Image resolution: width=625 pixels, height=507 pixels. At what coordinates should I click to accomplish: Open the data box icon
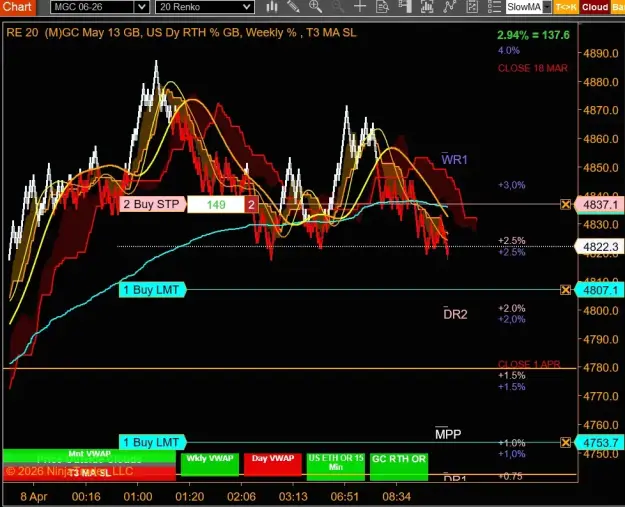coord(382,7)
